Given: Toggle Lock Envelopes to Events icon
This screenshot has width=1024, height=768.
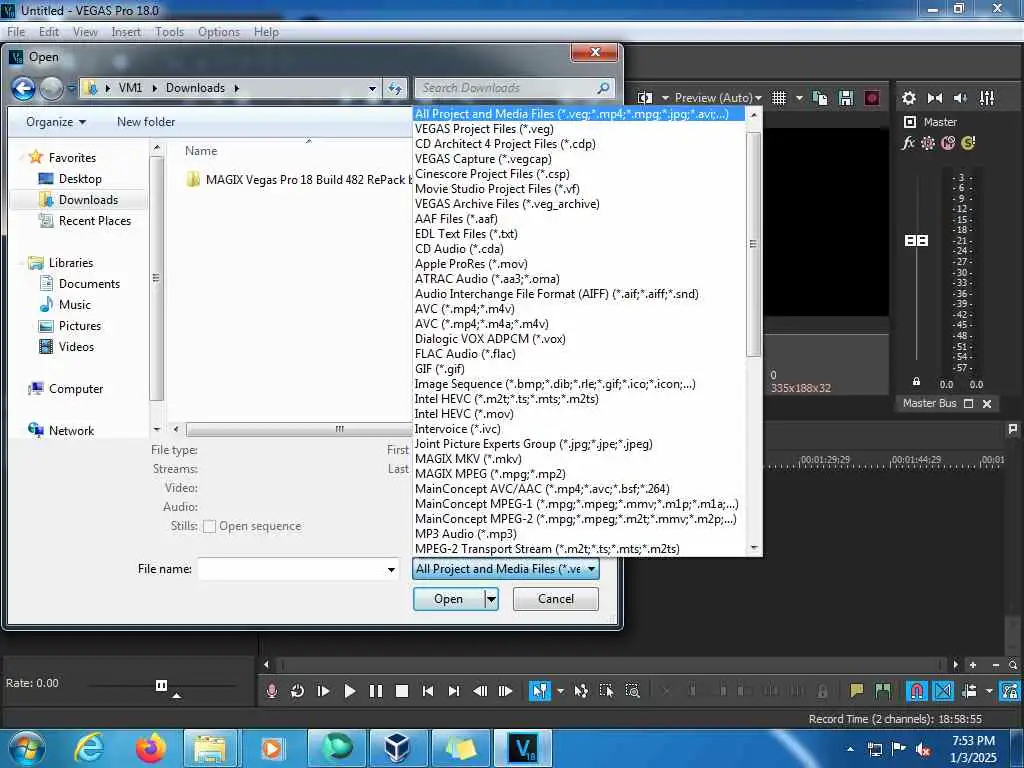Looking at the screenshot, I should coord(1010,691).
